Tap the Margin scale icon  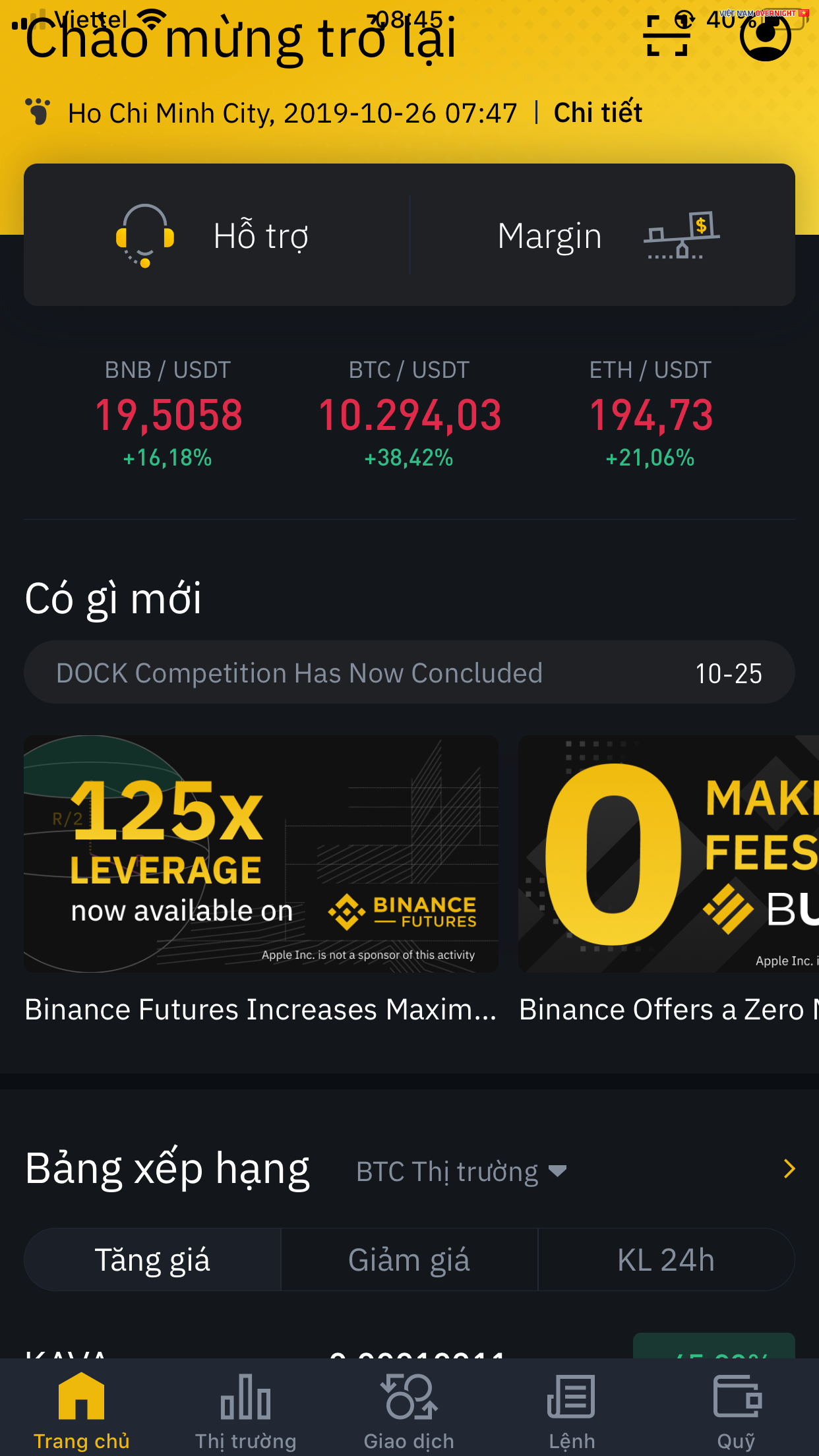point(681,235)
